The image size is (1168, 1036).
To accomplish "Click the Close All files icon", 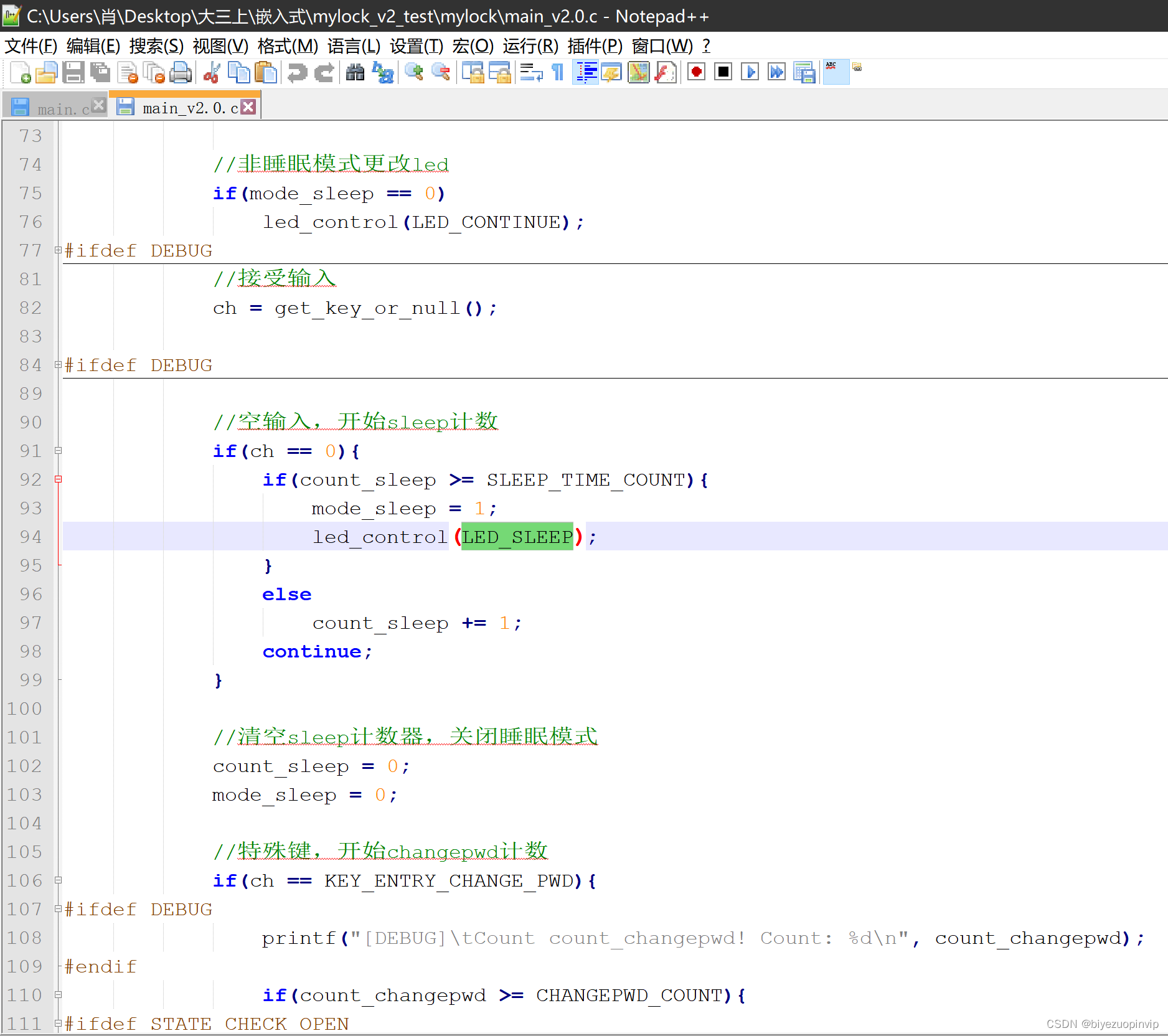I will point(154,73).
